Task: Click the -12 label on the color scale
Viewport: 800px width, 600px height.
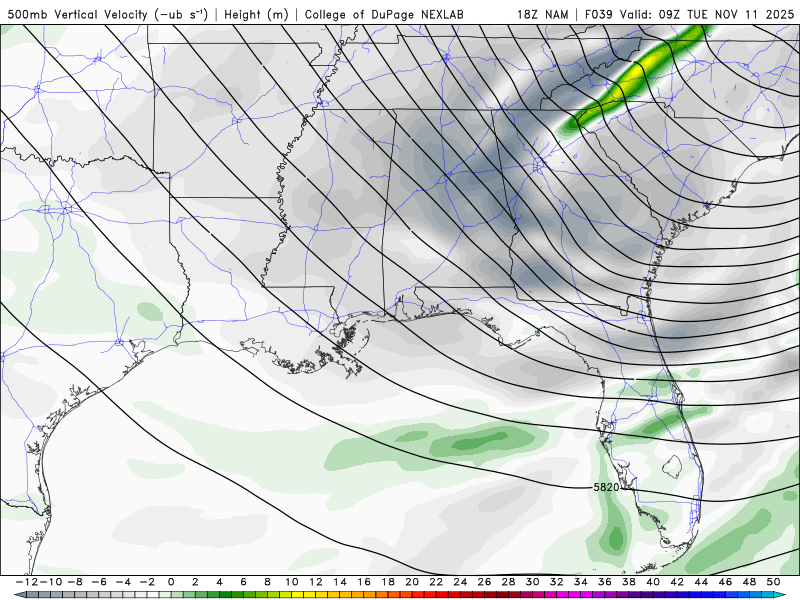Action: point(27,582)
